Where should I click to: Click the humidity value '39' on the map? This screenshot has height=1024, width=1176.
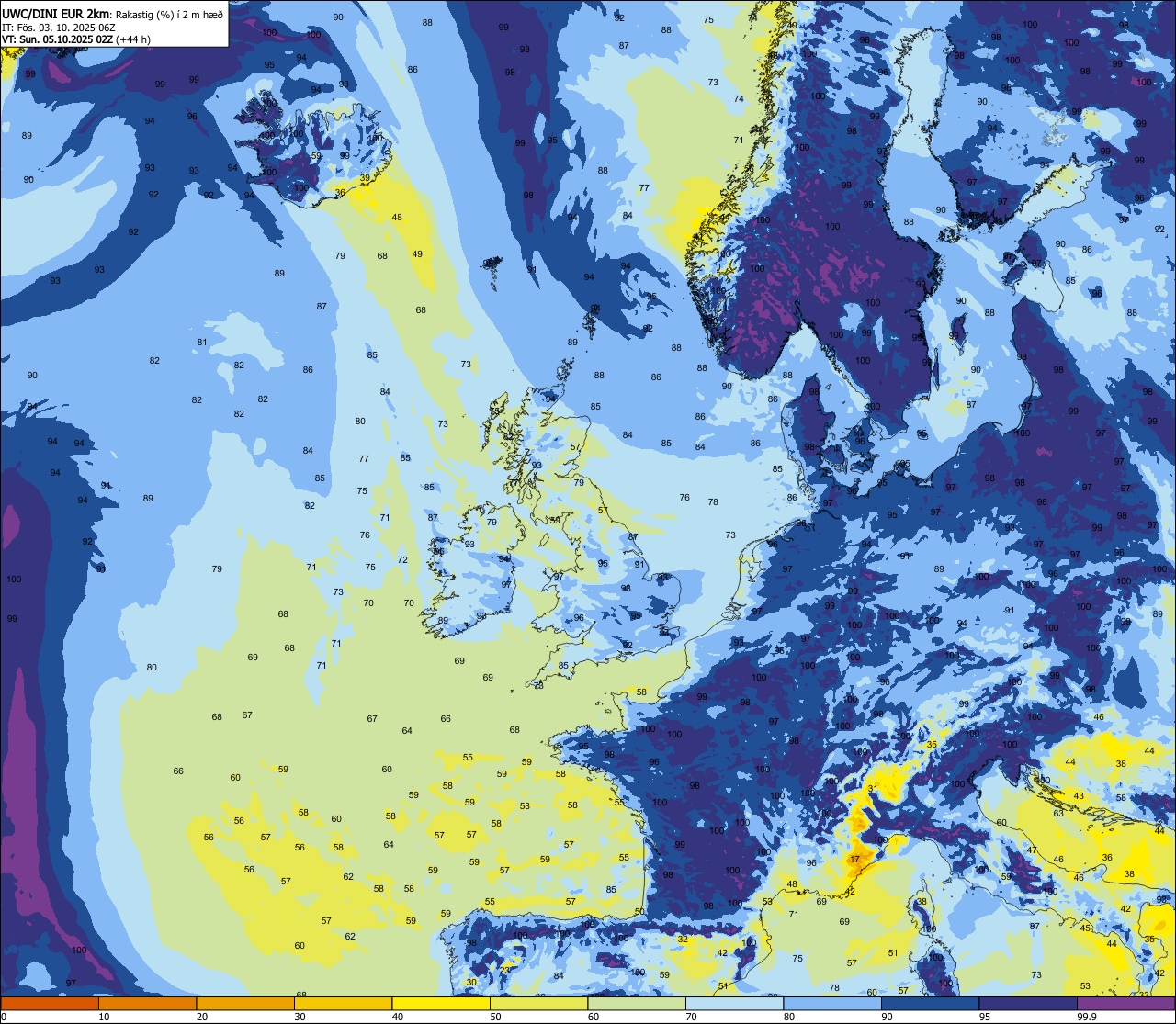(x=365, y=178)
